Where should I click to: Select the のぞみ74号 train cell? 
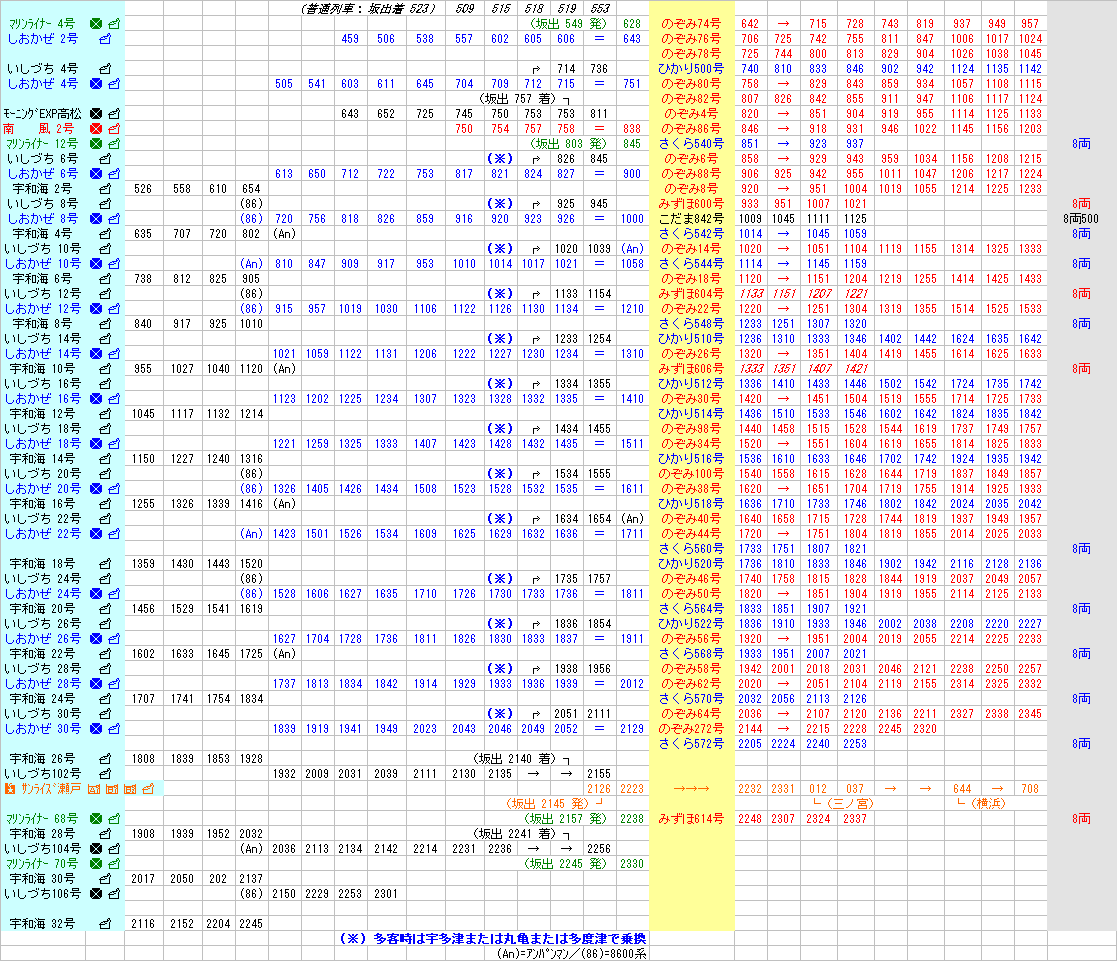coord(691,24)
